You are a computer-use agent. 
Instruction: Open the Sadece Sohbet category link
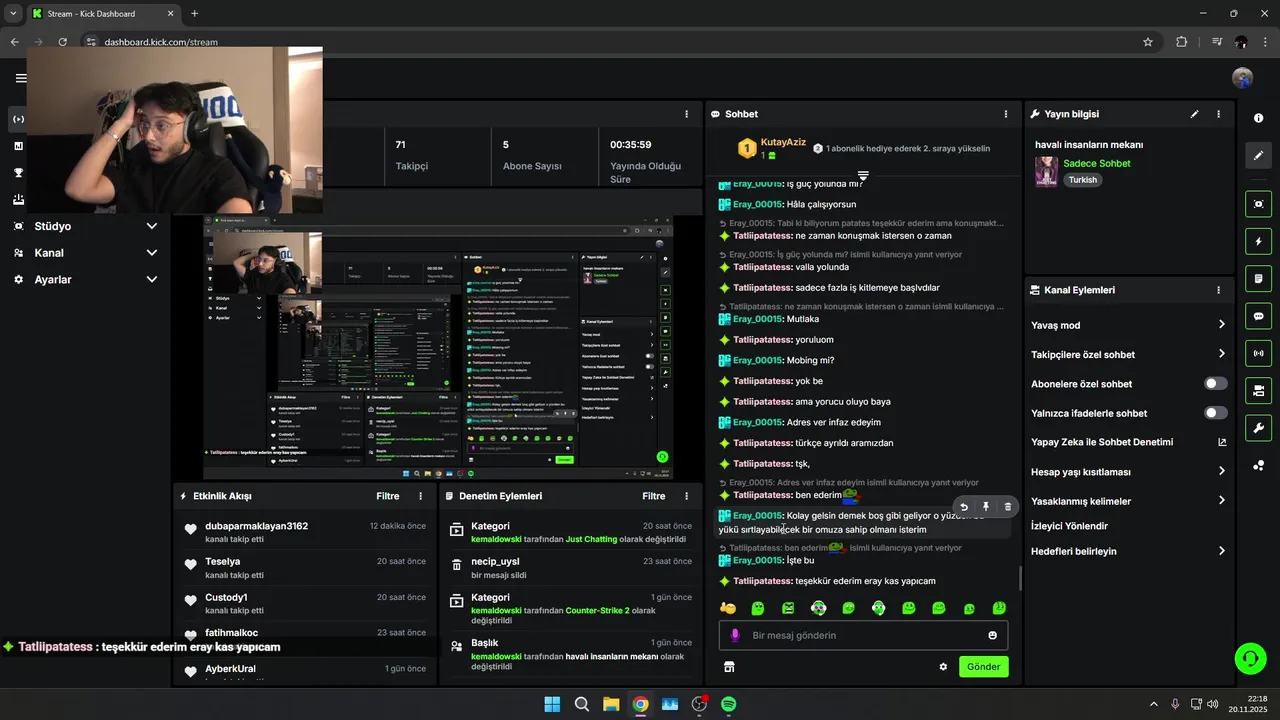[1097, 163]
